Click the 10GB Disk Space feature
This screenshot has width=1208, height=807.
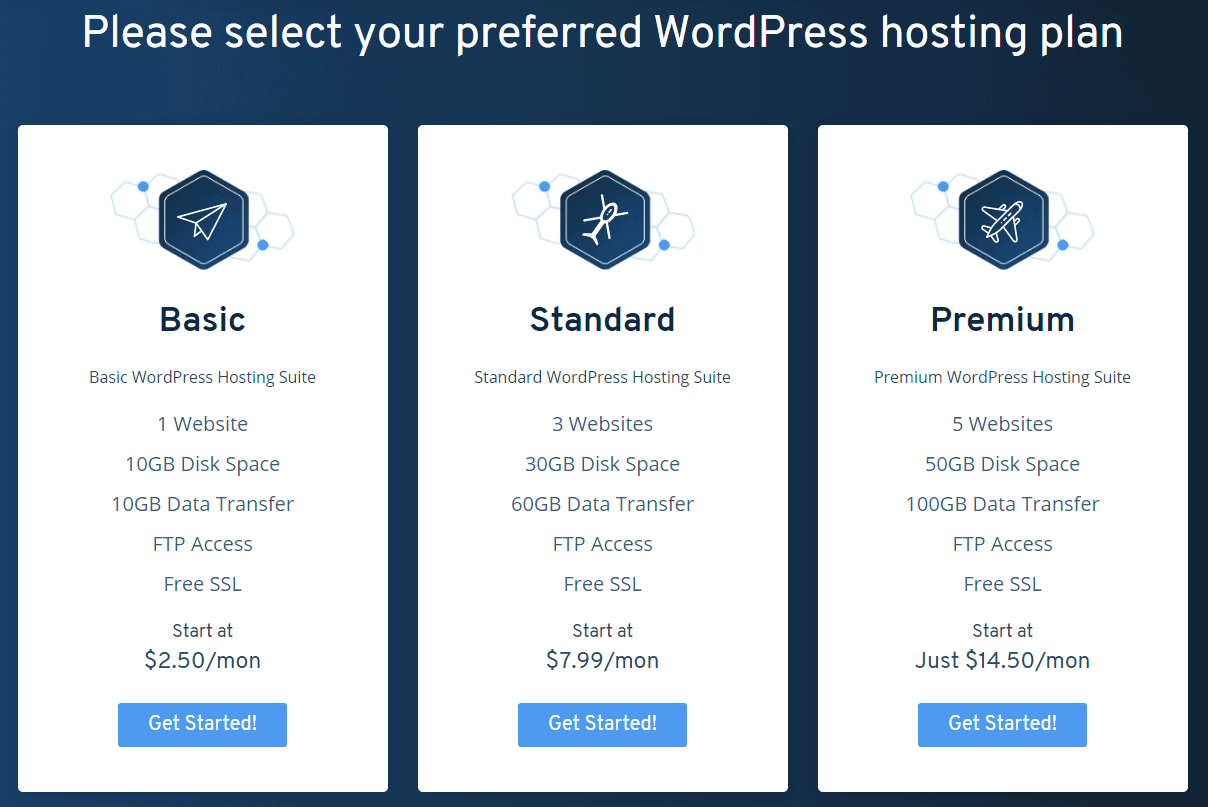202,464
